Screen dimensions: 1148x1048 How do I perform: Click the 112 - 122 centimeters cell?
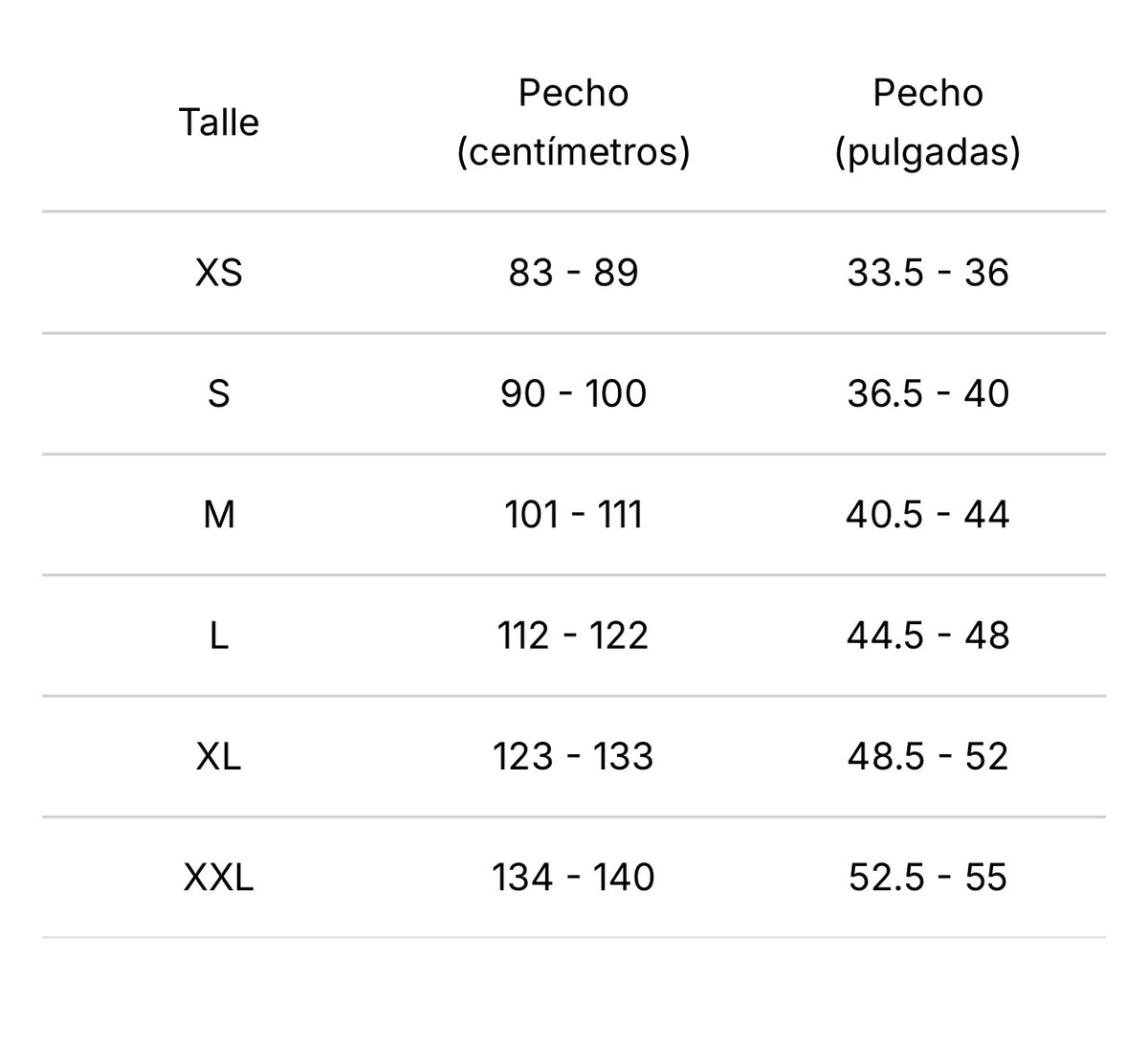[573, 635]
